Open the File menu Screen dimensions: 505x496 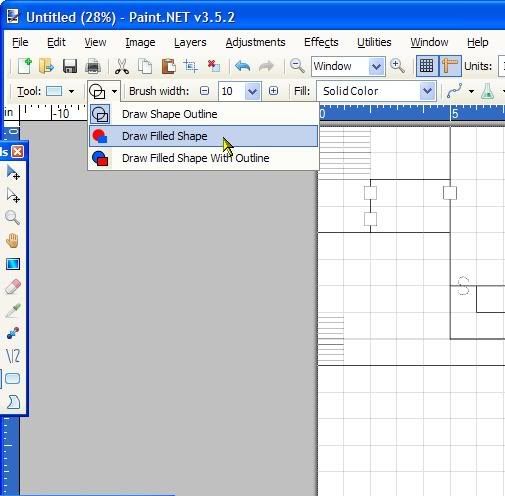pos(20,42)
